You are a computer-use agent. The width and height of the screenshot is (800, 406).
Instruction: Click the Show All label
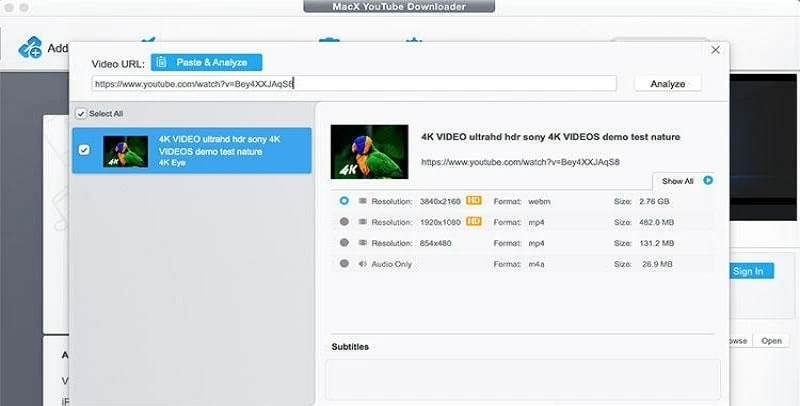click(x=678, y=181)
